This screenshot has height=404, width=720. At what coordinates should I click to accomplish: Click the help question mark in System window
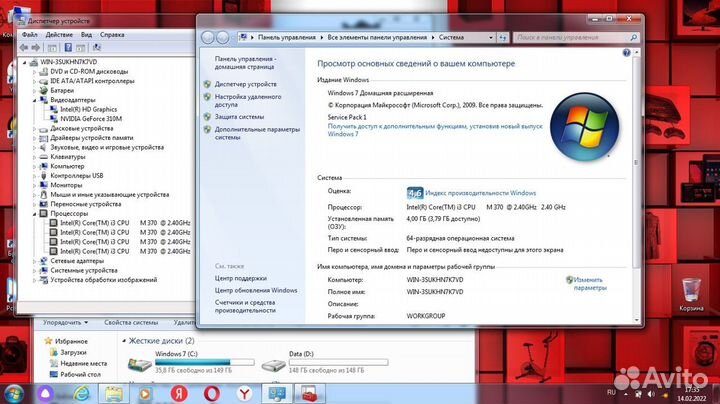coord(626,53)
